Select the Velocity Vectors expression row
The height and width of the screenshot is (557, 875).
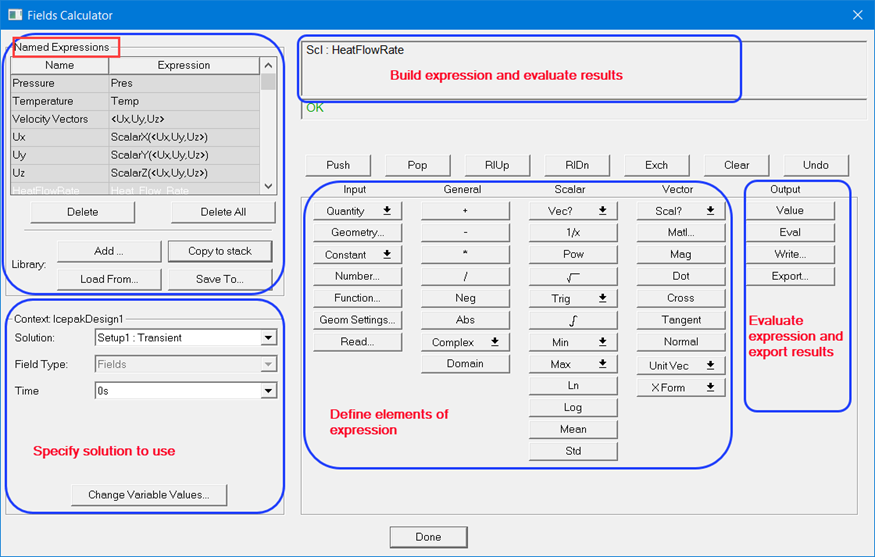click(58, 119)
